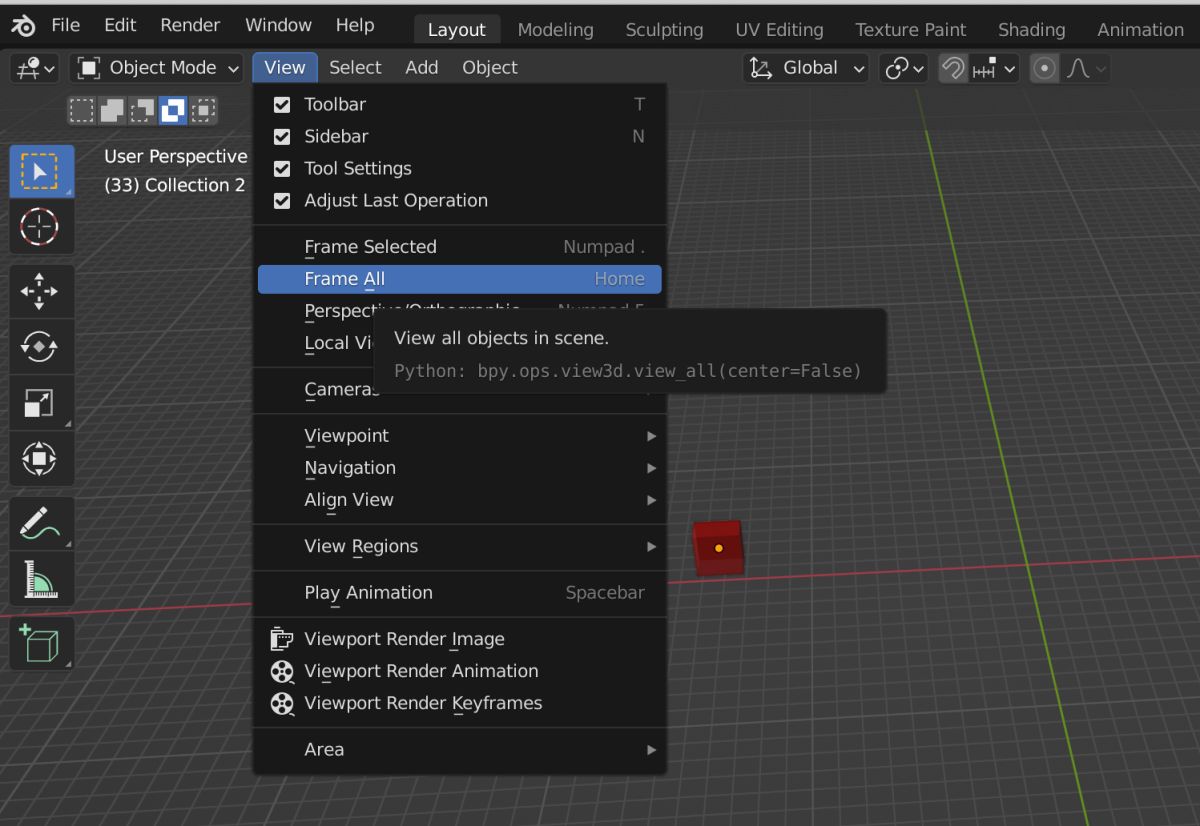
Task: Switch to the UV Editing workspace tab
Action: tap(780, 29)
